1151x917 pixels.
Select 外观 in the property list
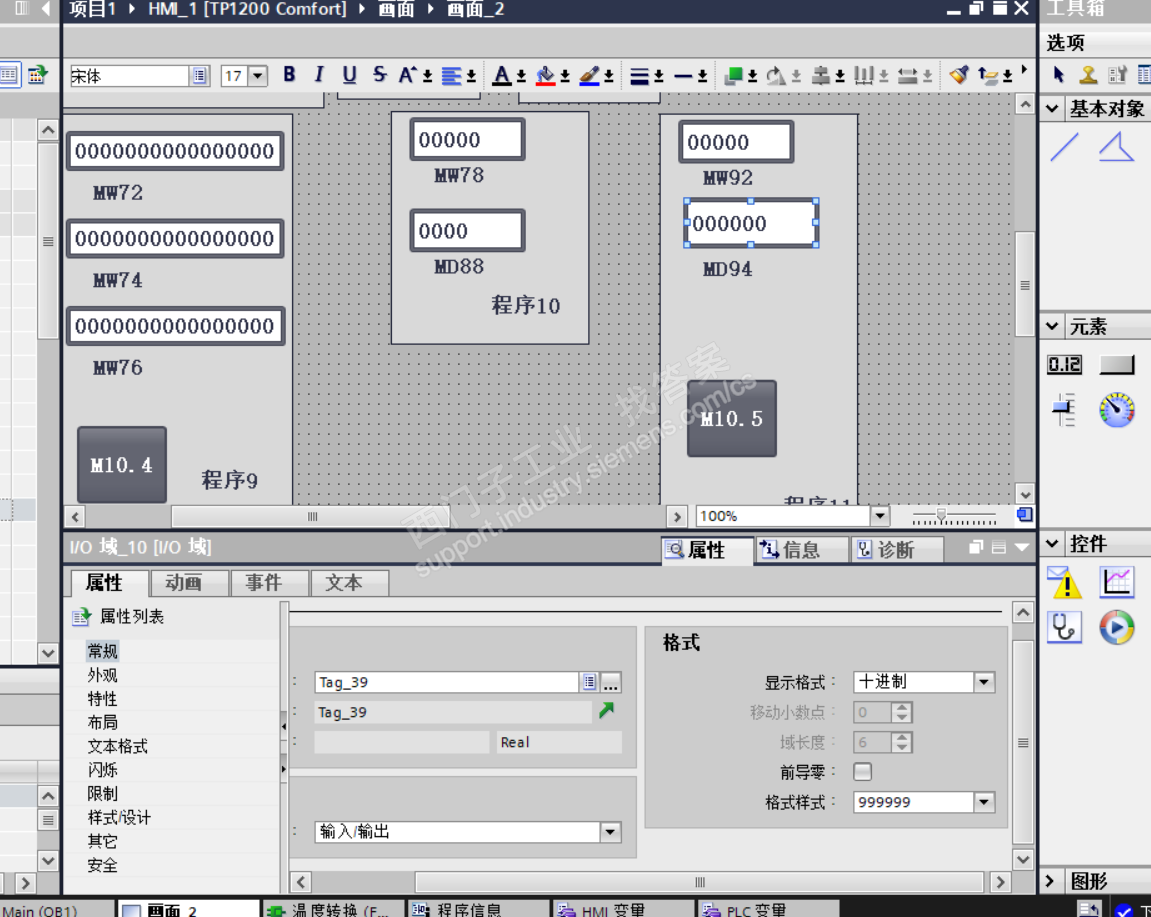(x=103, y=675)
